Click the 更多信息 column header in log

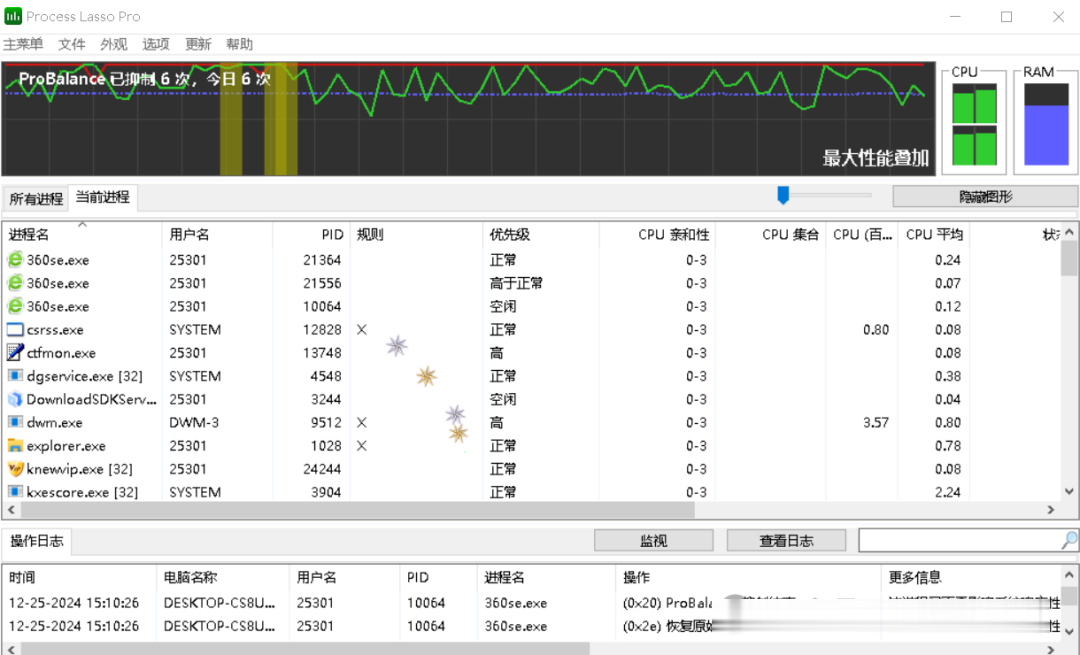coord(971,577)
